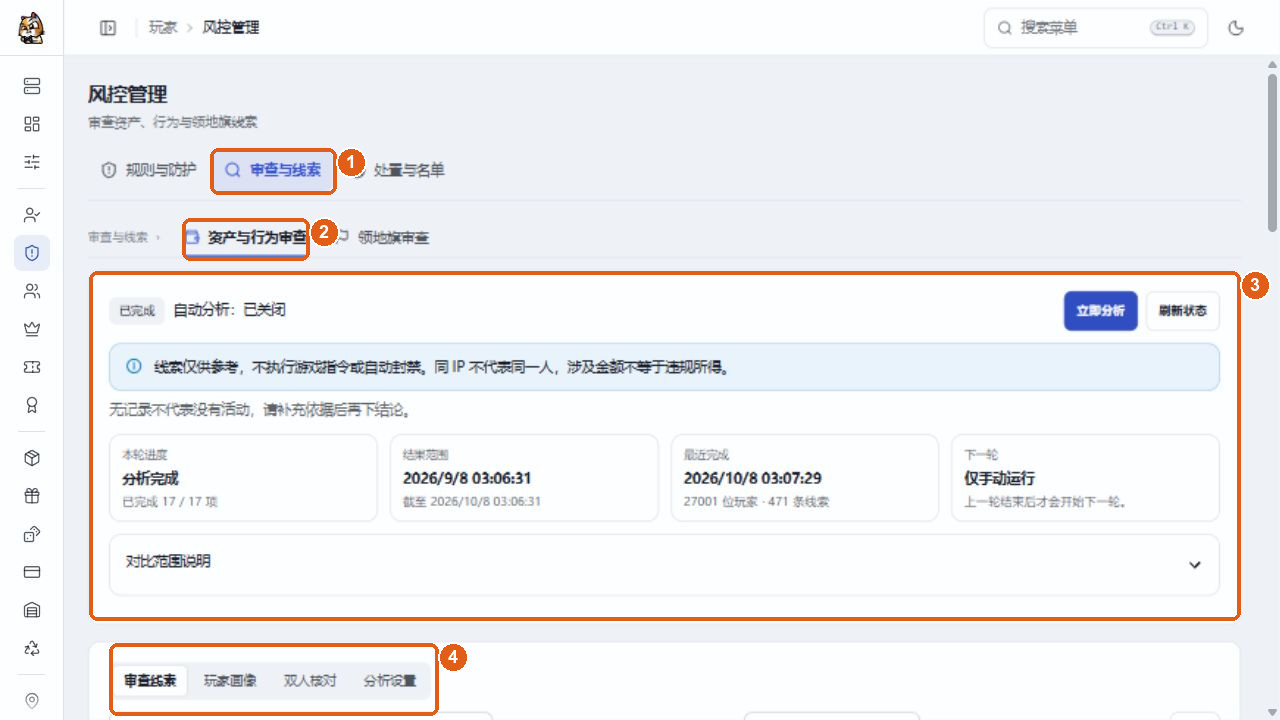Switch to the 审查与线索 tab
Viewport: 1280px width, 720px height.
[273, 170]
